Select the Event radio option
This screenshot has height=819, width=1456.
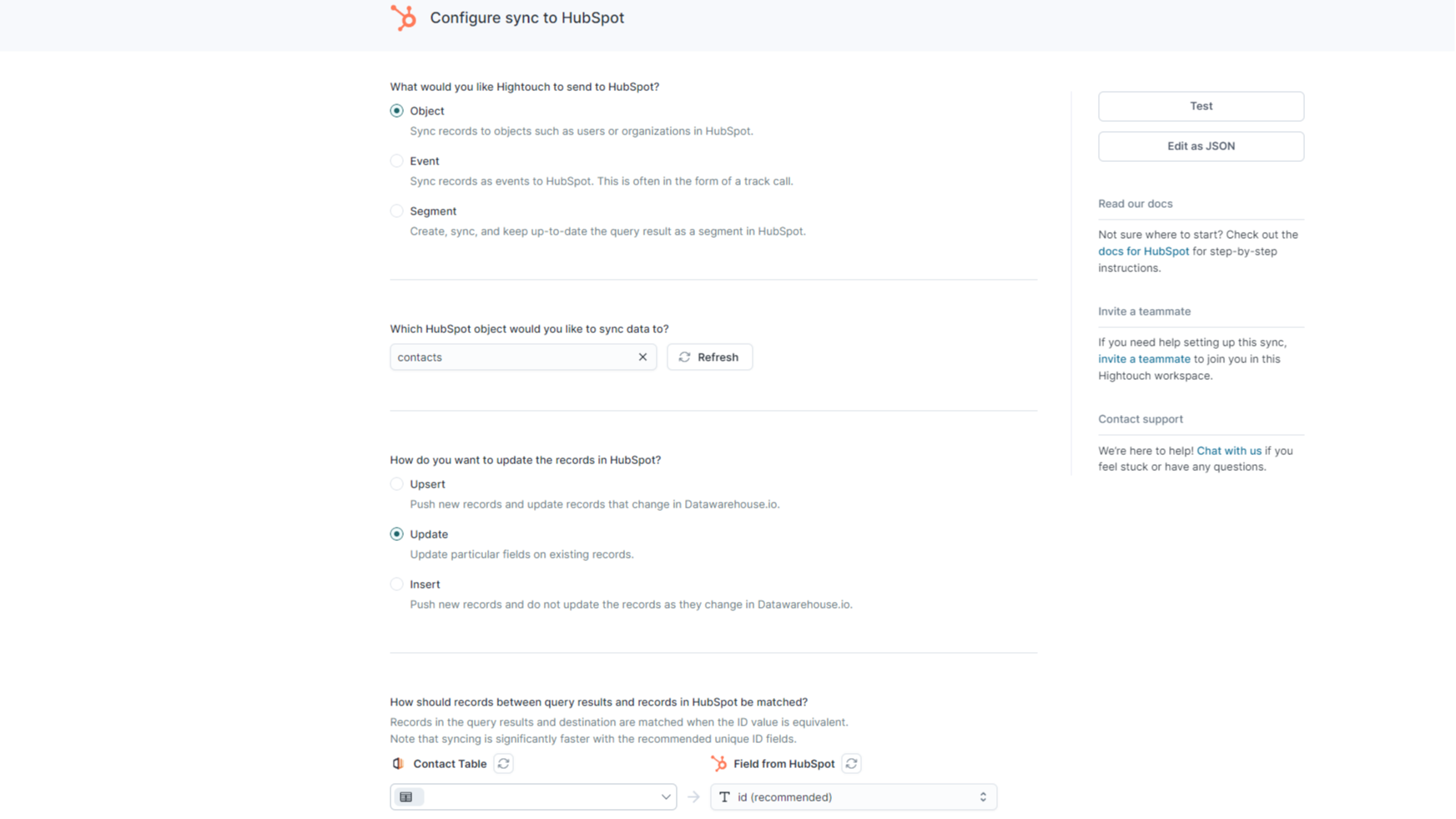397,161
